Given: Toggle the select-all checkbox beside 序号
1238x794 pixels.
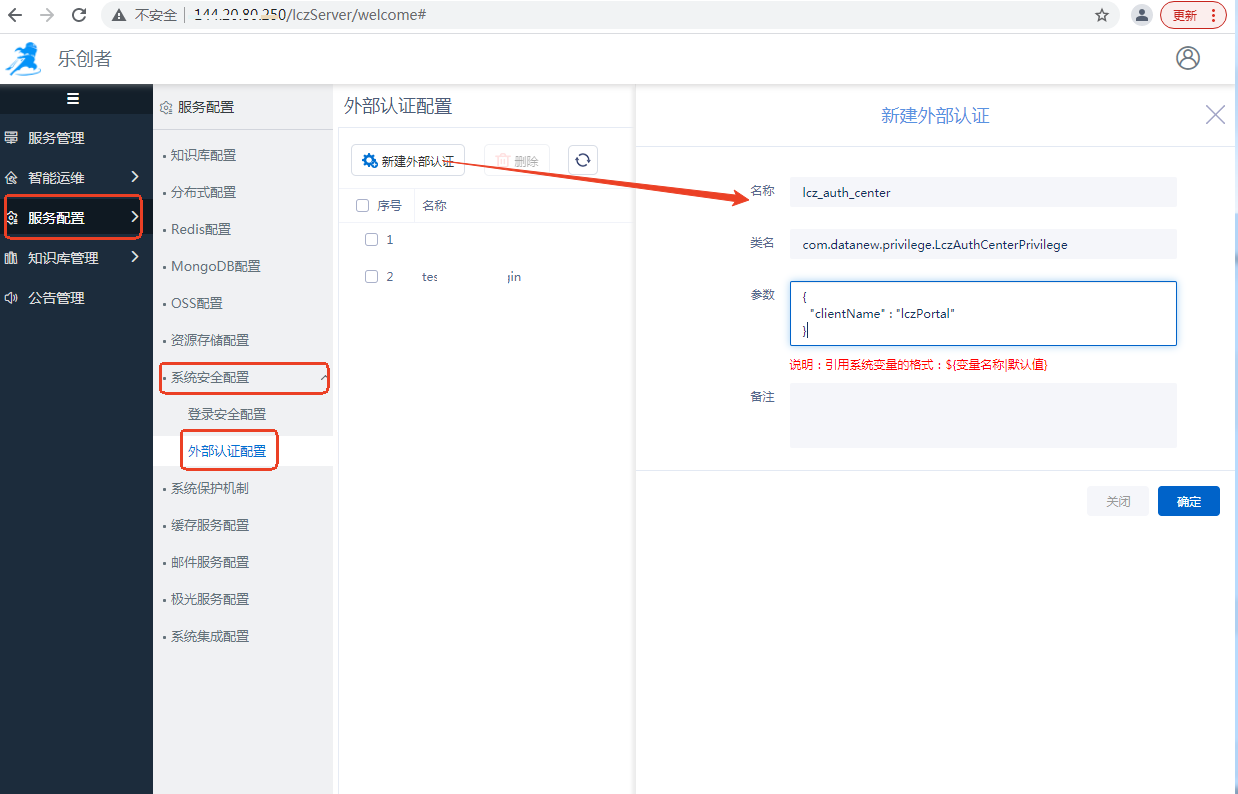Looking at the screenshot, I should pyautogui.click(x=362, y=206).
